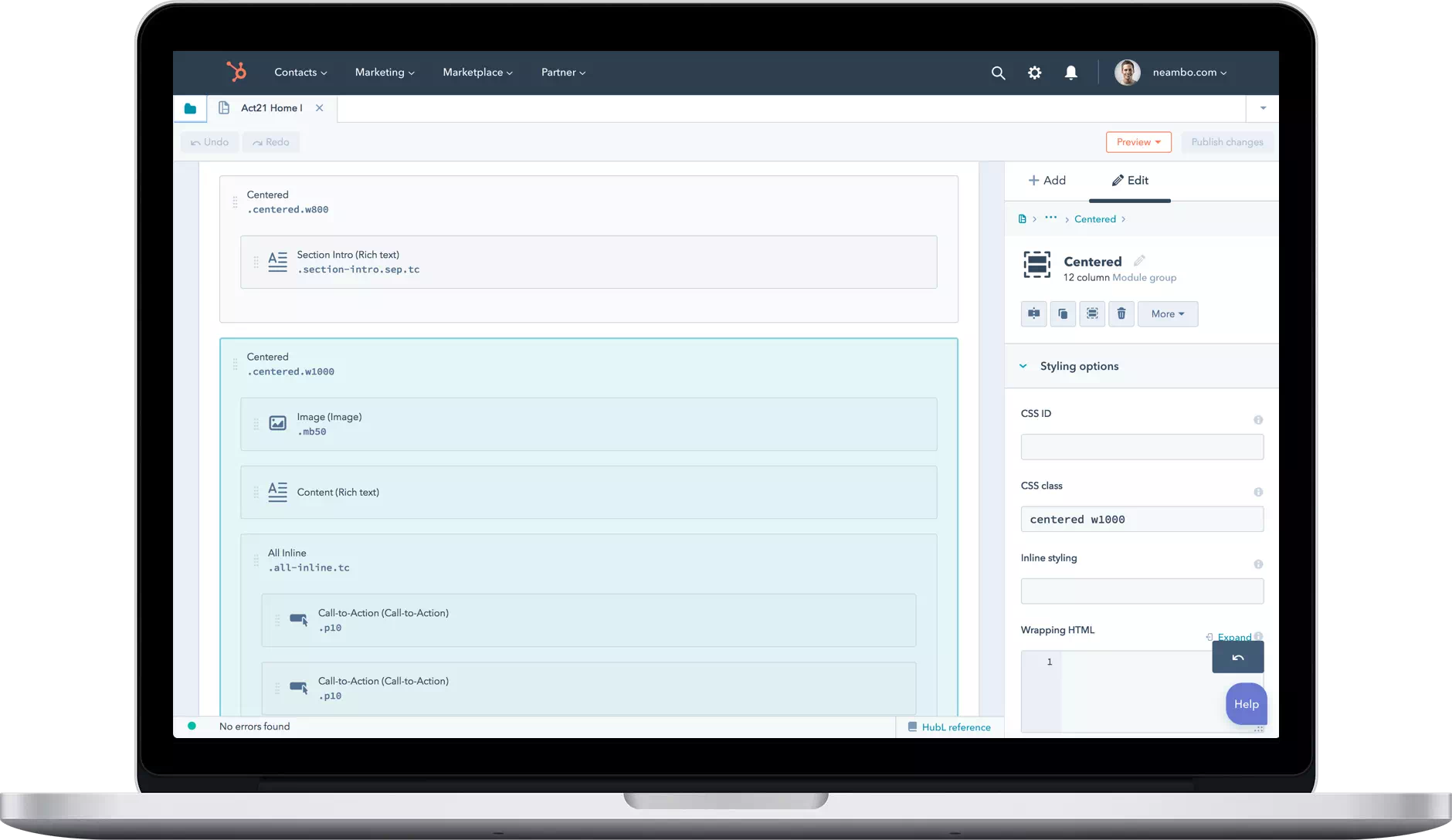
Task: Delete the Centered group with trash icon
Action: pyautogui.click(x=1121, y=313)
